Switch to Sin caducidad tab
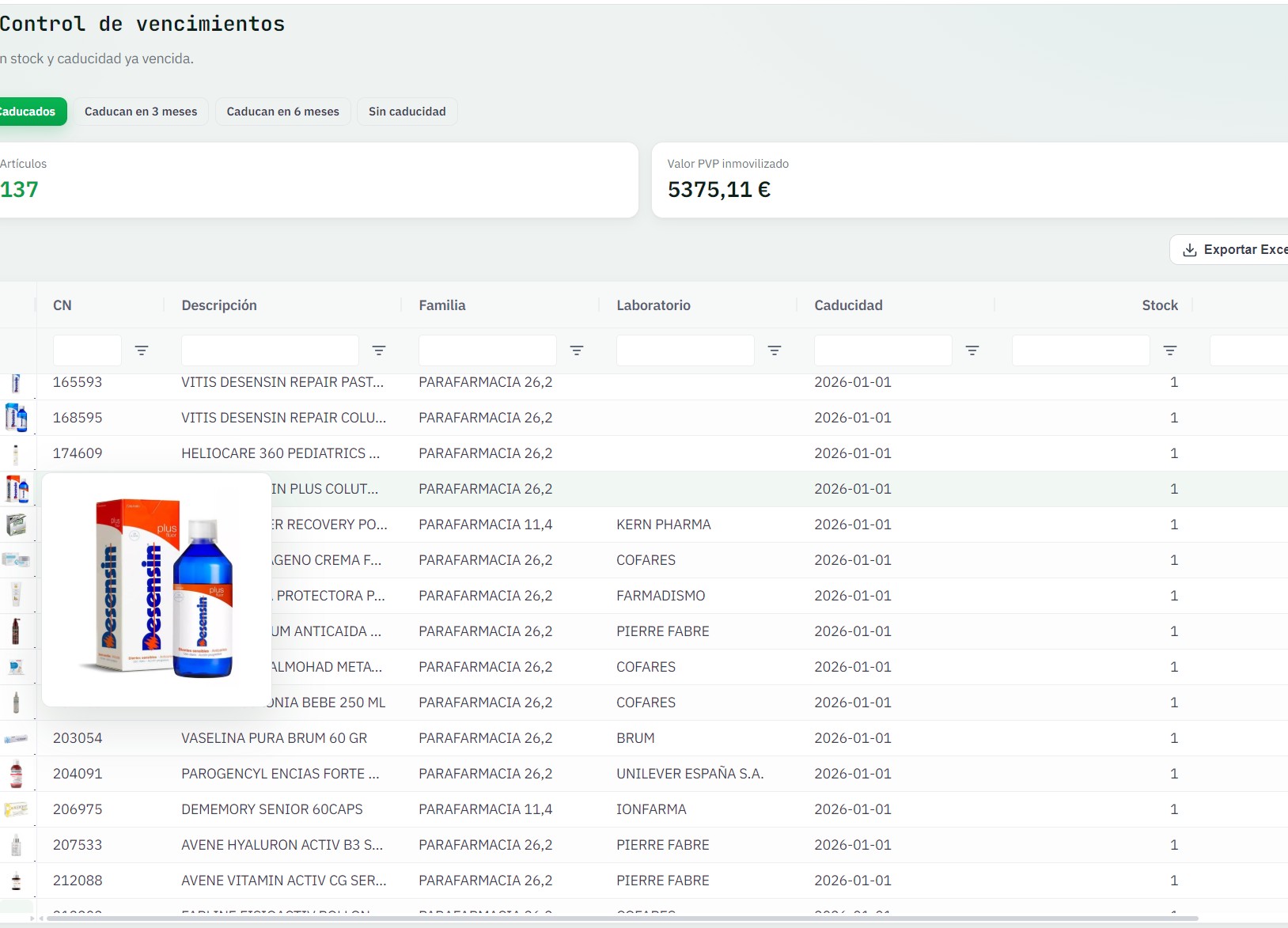Image resolution: width=1288 pixels, height=928 pixels. pos(407,112)
